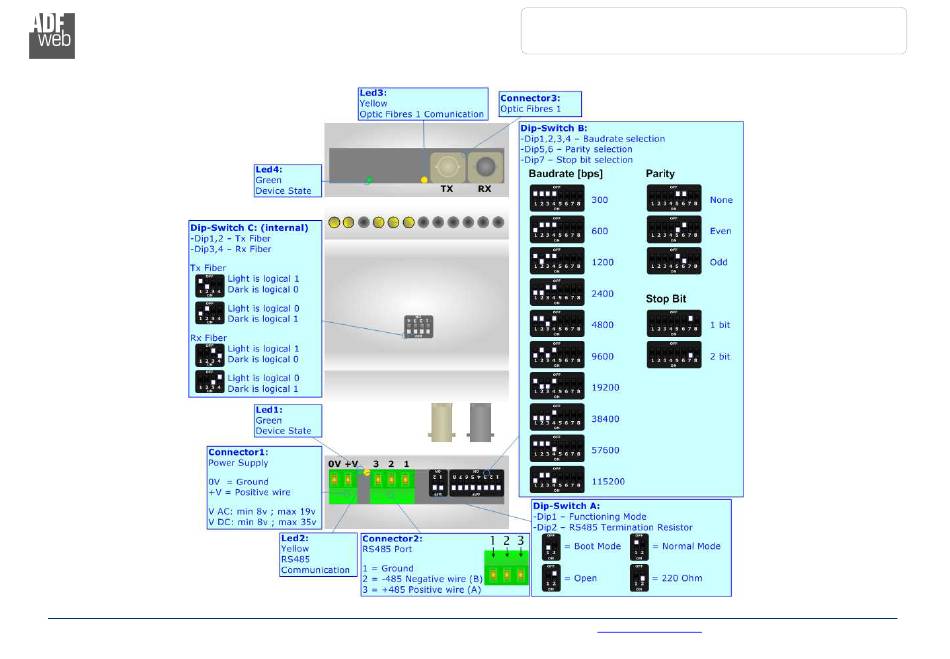The image size is (950, 659).
Task: Click the green terminal image in Connector2 box
Action: tap(507, 568)
